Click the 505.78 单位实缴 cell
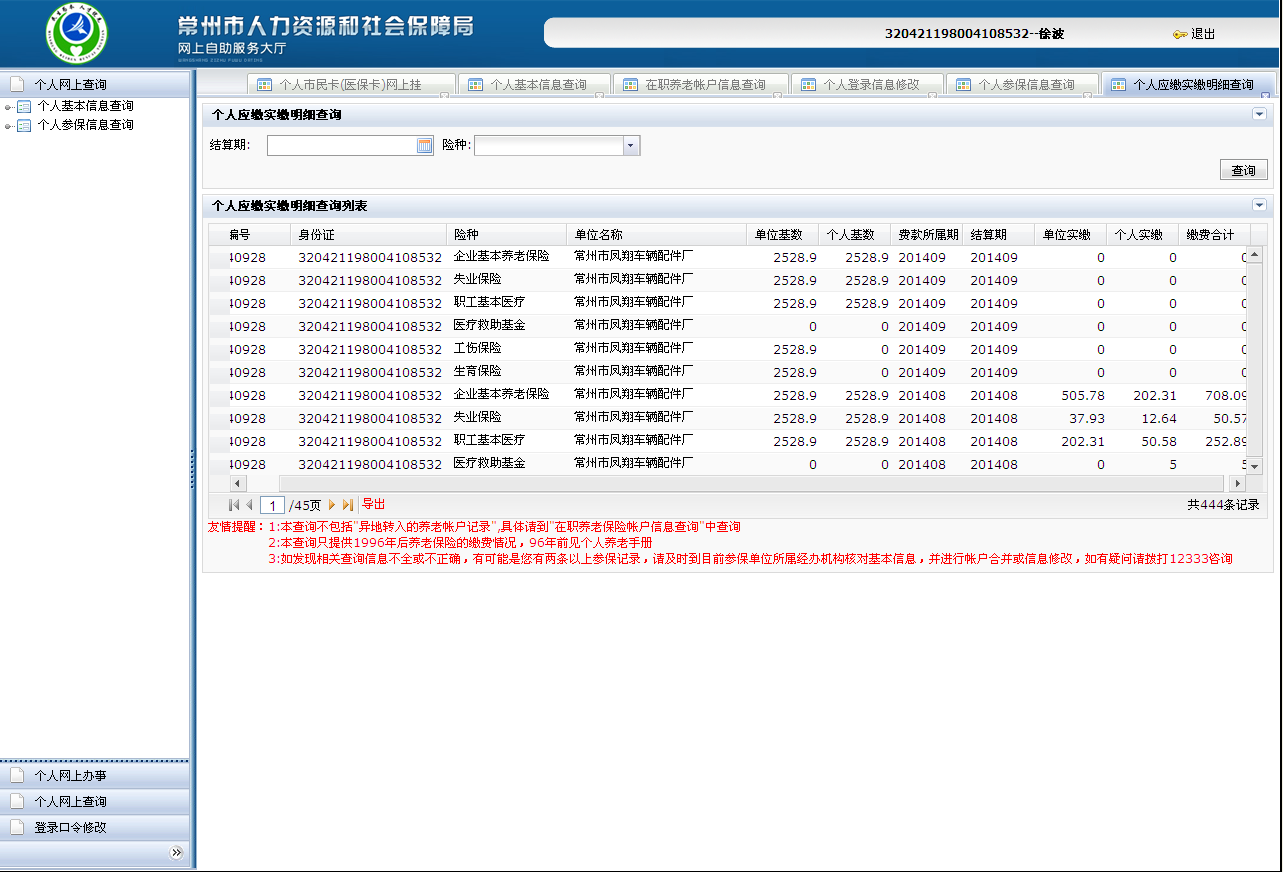The height and width of the screenshot is (872, 1284). (1083, 396)
